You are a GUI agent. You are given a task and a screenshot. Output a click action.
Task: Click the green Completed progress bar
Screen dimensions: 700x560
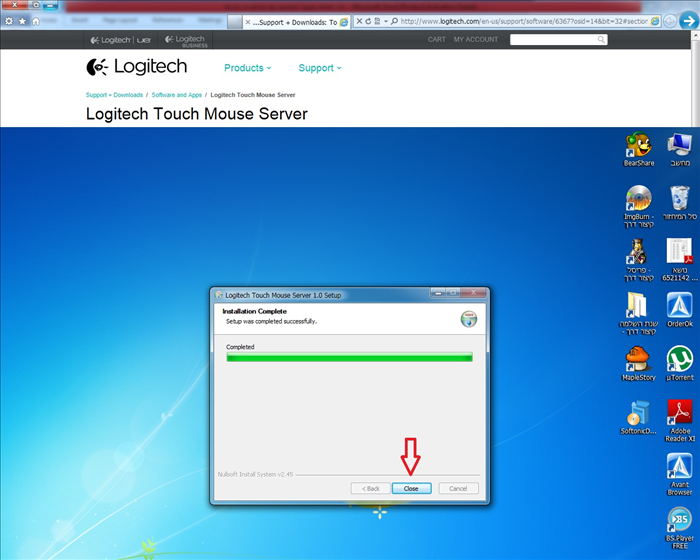(x=349, y=357)
